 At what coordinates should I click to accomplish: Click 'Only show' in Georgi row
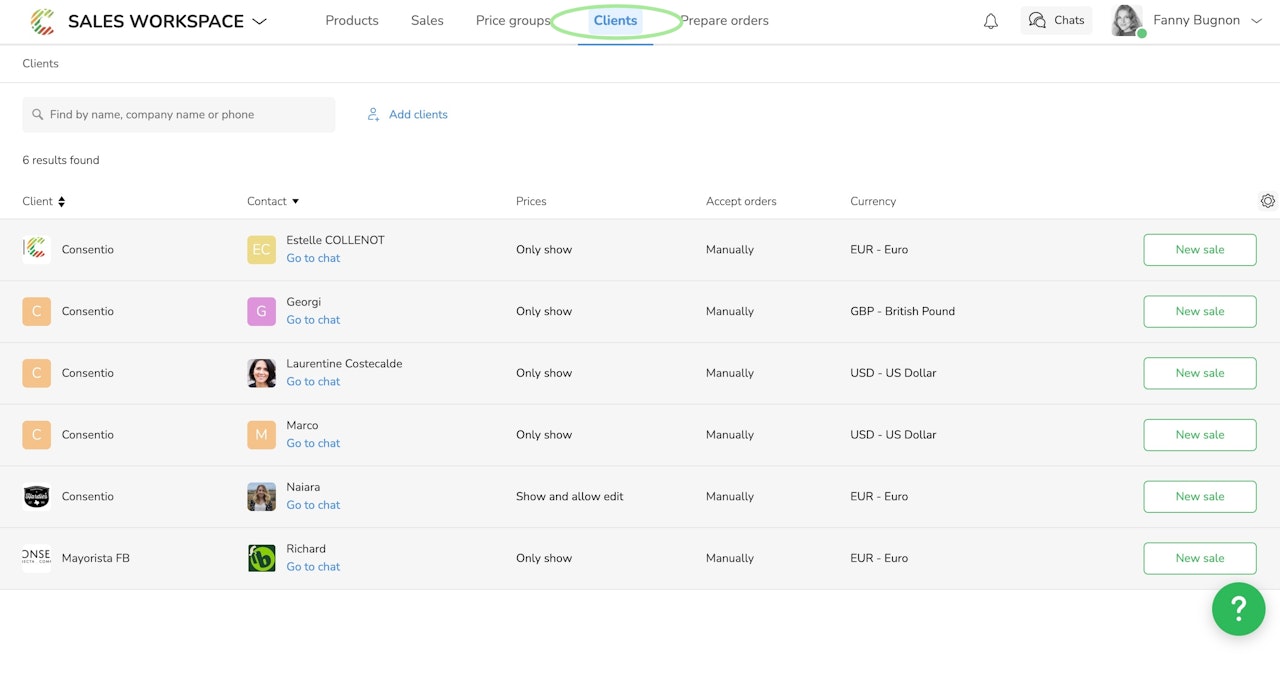pos(544,311)
